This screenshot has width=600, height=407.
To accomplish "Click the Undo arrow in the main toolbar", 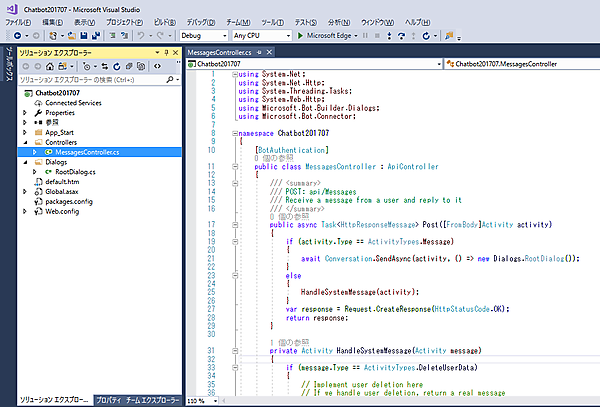I will point(140,35).
